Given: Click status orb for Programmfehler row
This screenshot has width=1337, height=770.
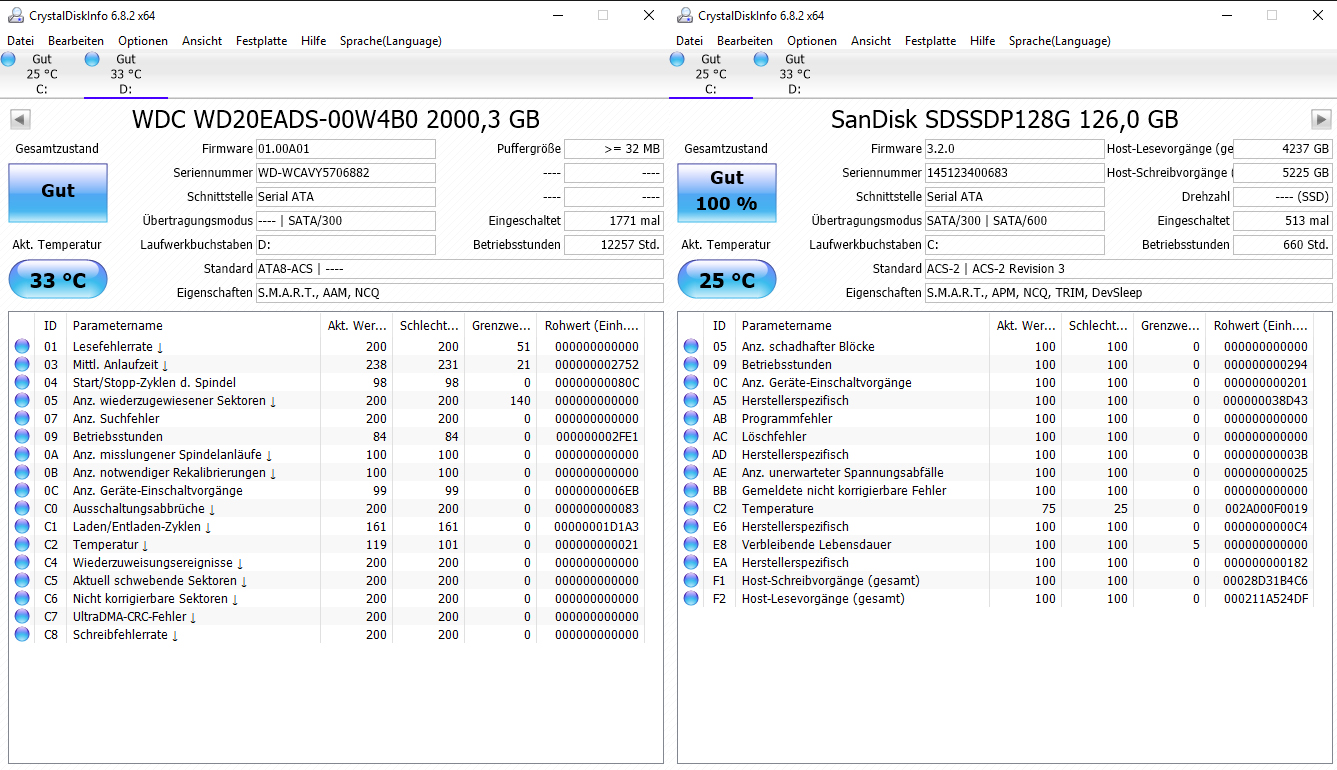Looking at the screenshot, I should [691, 419].
